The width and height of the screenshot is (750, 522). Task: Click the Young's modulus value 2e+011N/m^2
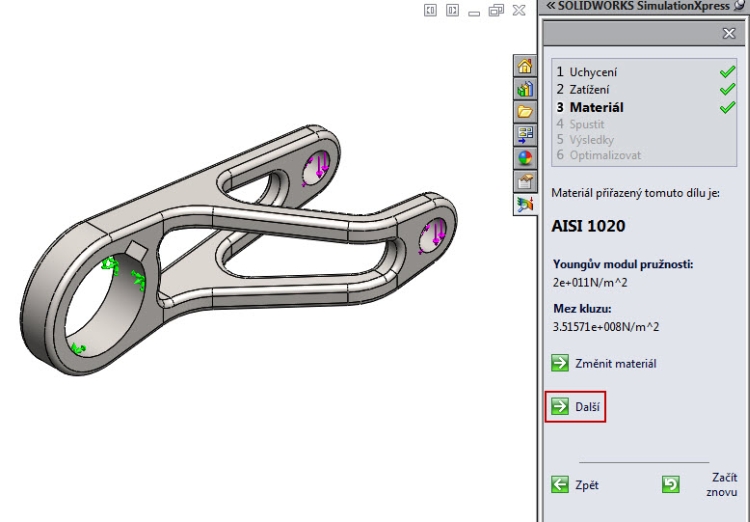click(x=590, y=283)
